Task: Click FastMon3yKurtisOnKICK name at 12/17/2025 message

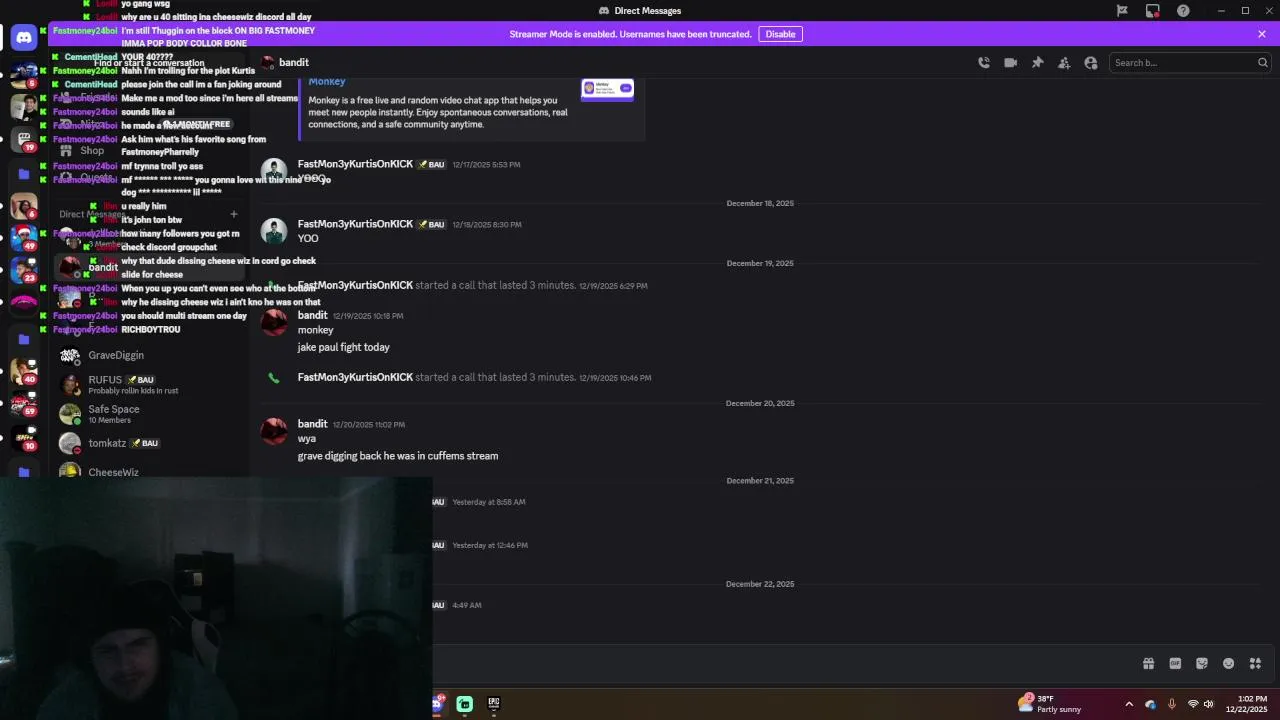Action: coord(355,164)
